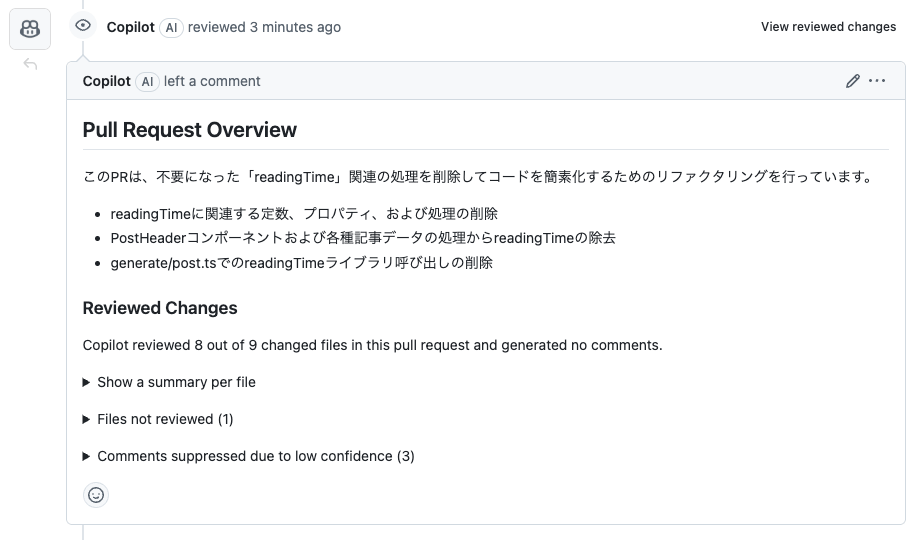This screenshot has width=920, height=540.
Task: Expand 'Comments suppressed due to low confidence'
Action: click(249, 456)
